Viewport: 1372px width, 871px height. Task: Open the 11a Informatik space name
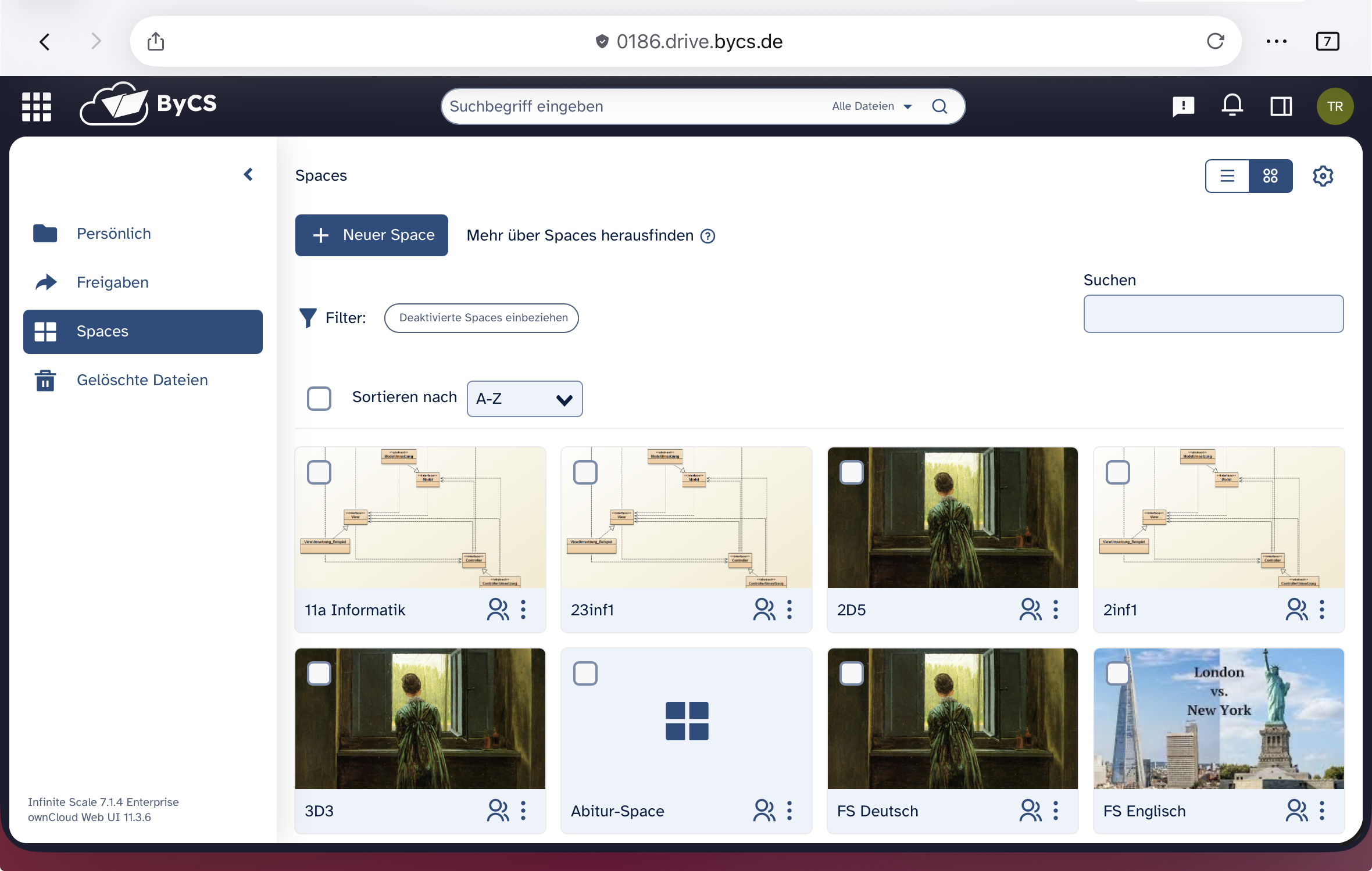[x=355, y=610]
